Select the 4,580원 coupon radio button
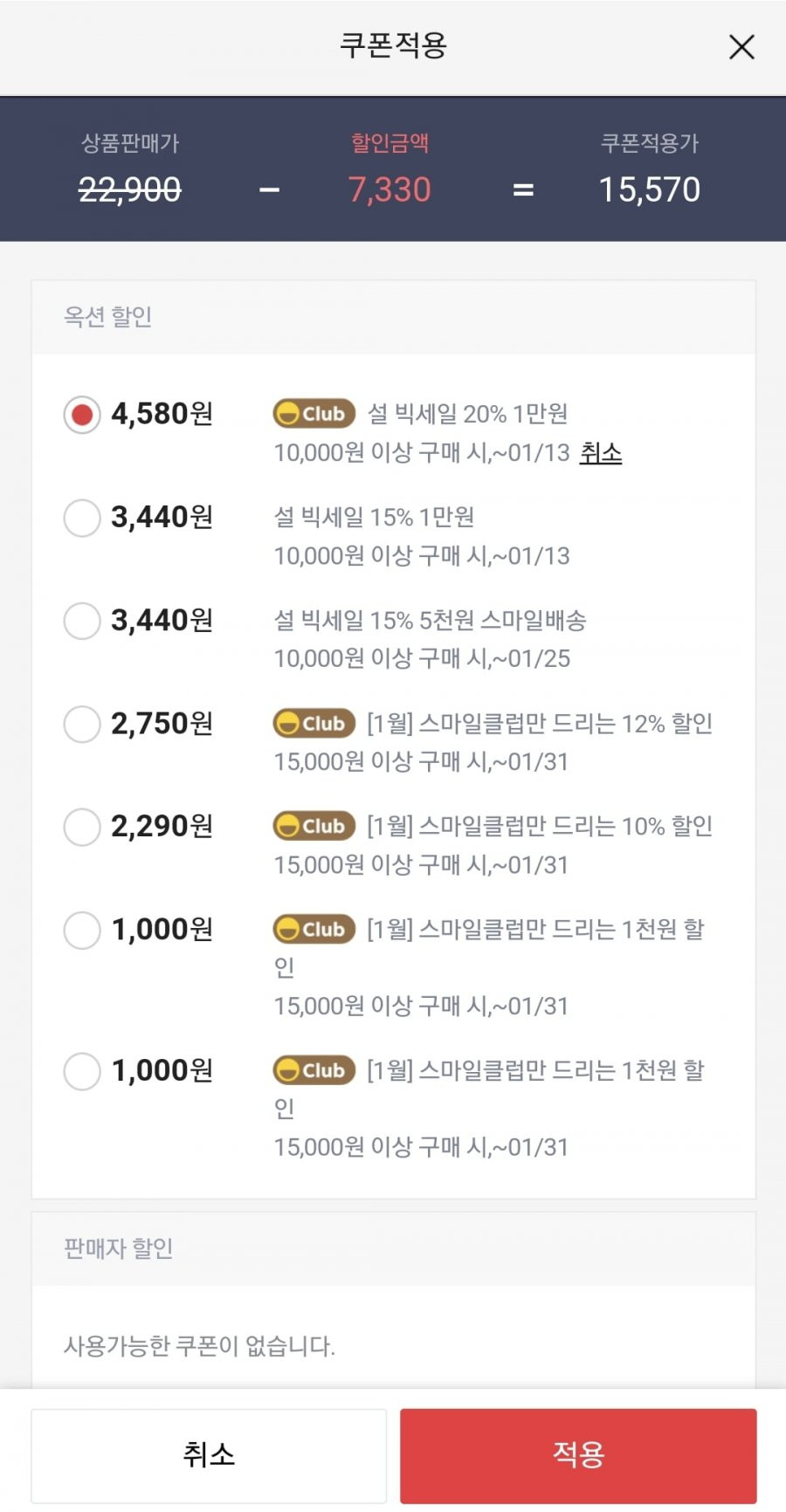 [82, 415]
